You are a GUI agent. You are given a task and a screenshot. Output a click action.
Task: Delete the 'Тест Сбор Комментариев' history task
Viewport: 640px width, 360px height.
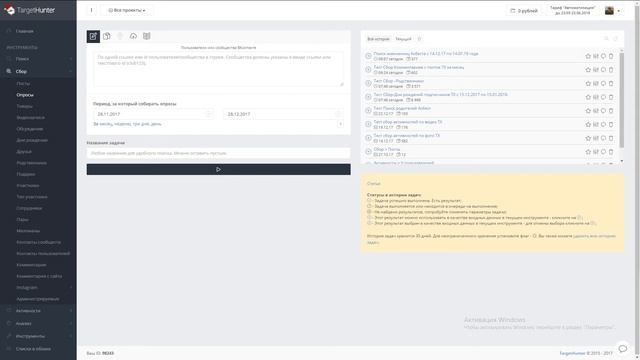[611, 70]
